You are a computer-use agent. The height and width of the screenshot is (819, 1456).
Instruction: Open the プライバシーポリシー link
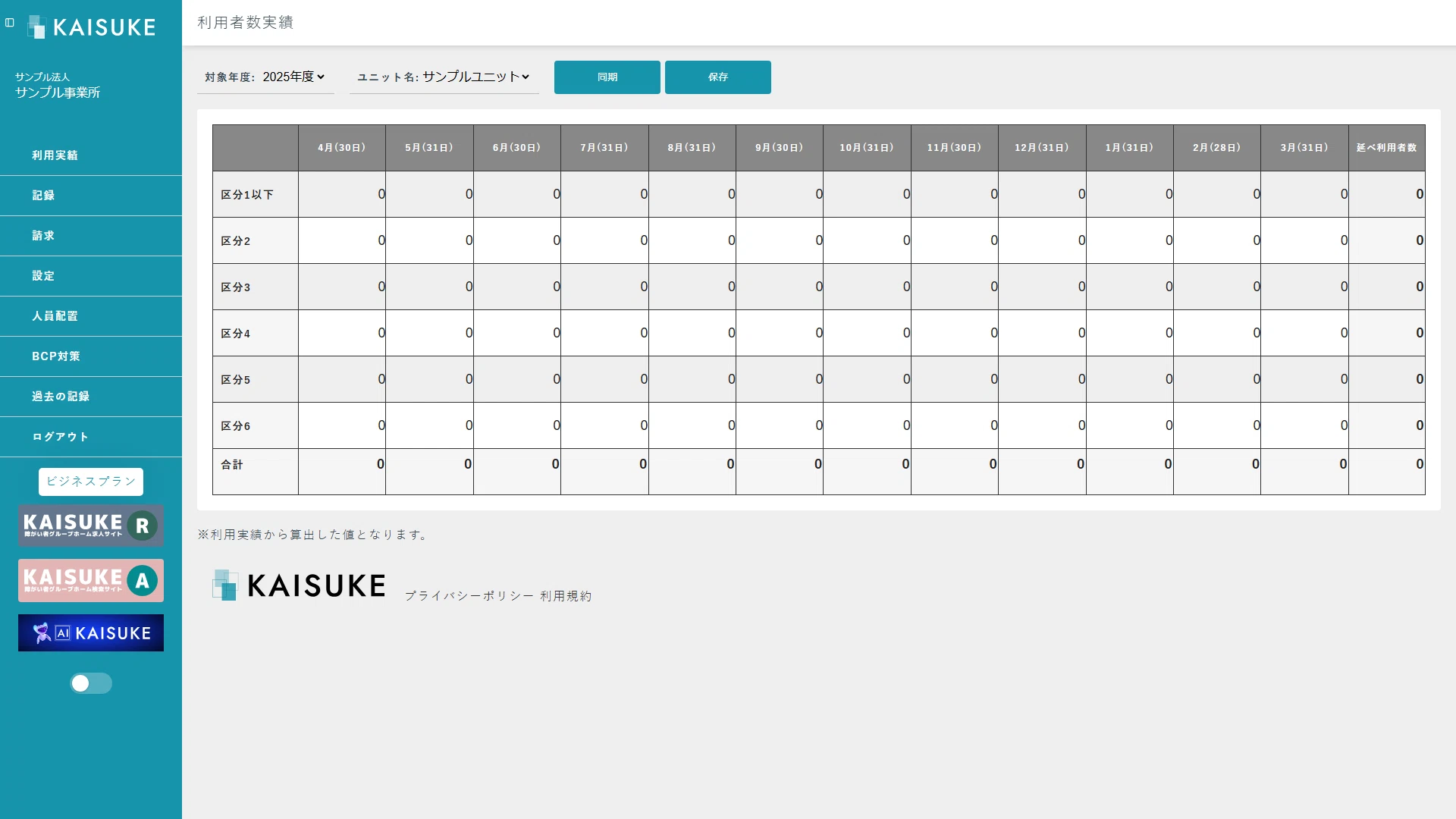click(469, 596)
